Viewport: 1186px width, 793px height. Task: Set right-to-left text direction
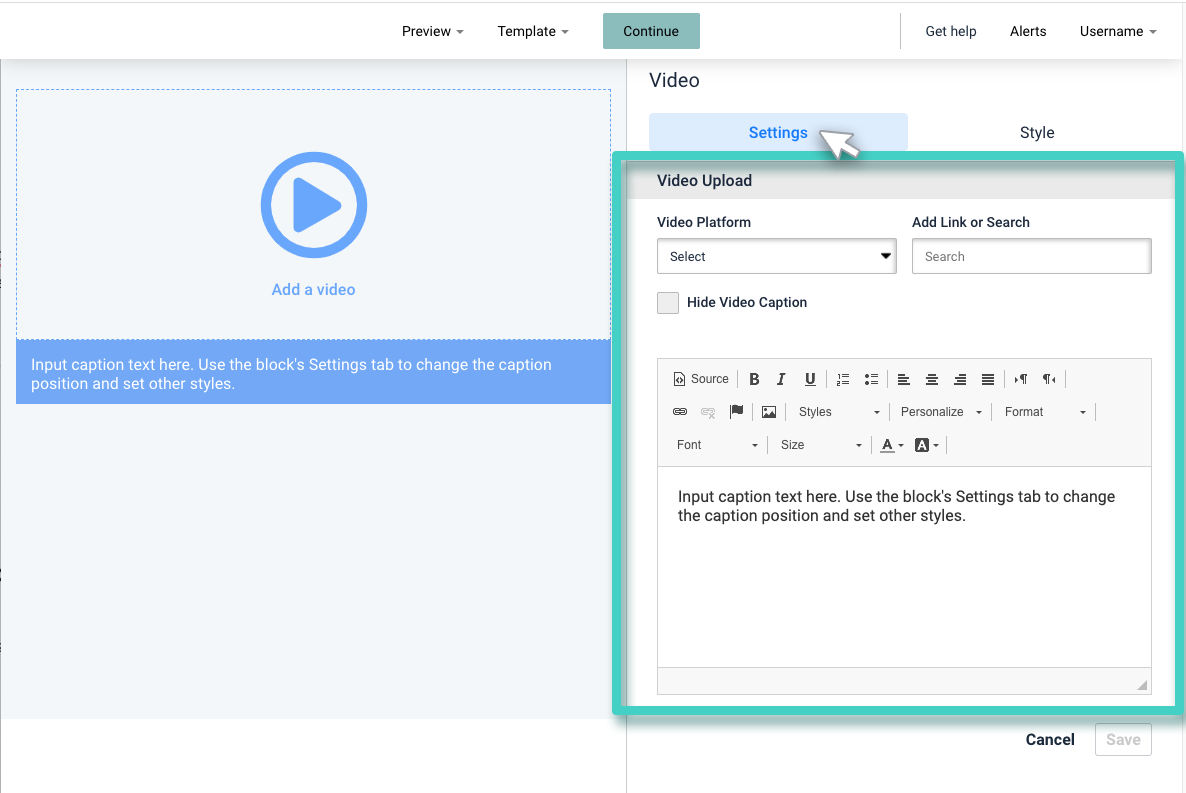point(1049,379)
